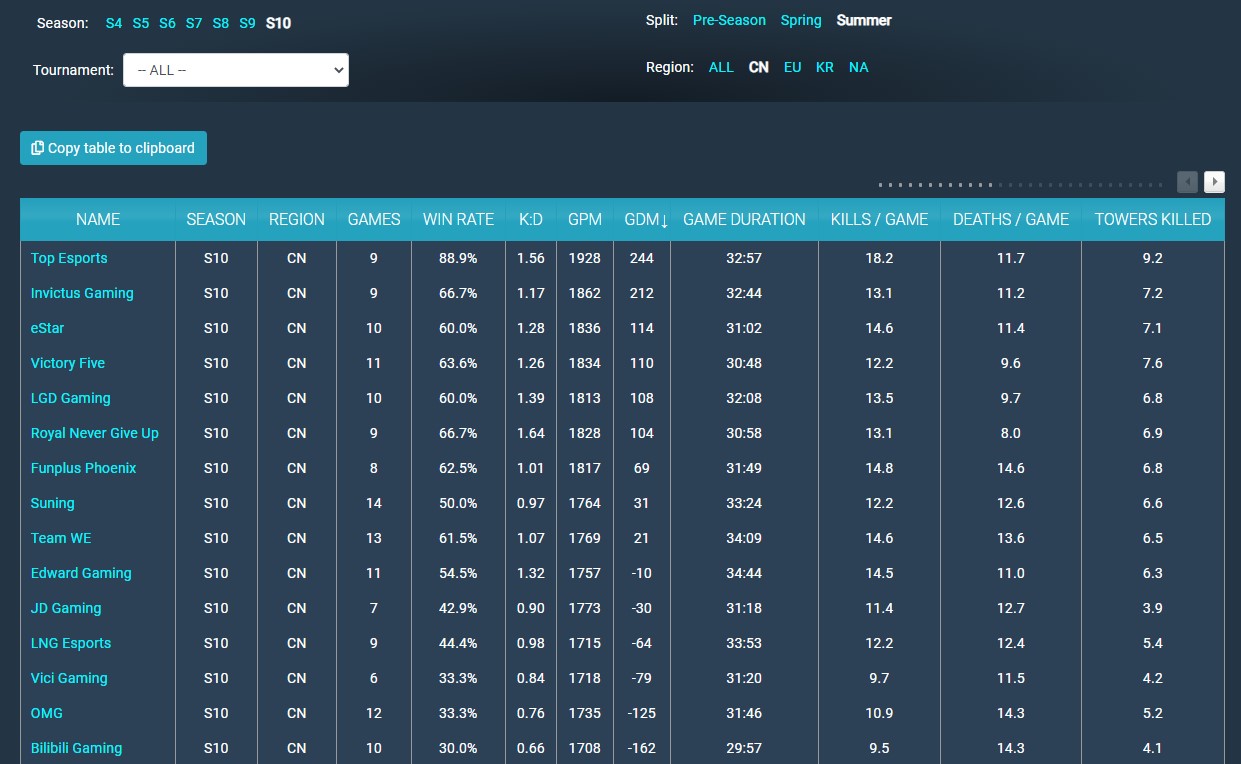
Task: Open LNG Esports team link
Action: click(x=71, y=643)
